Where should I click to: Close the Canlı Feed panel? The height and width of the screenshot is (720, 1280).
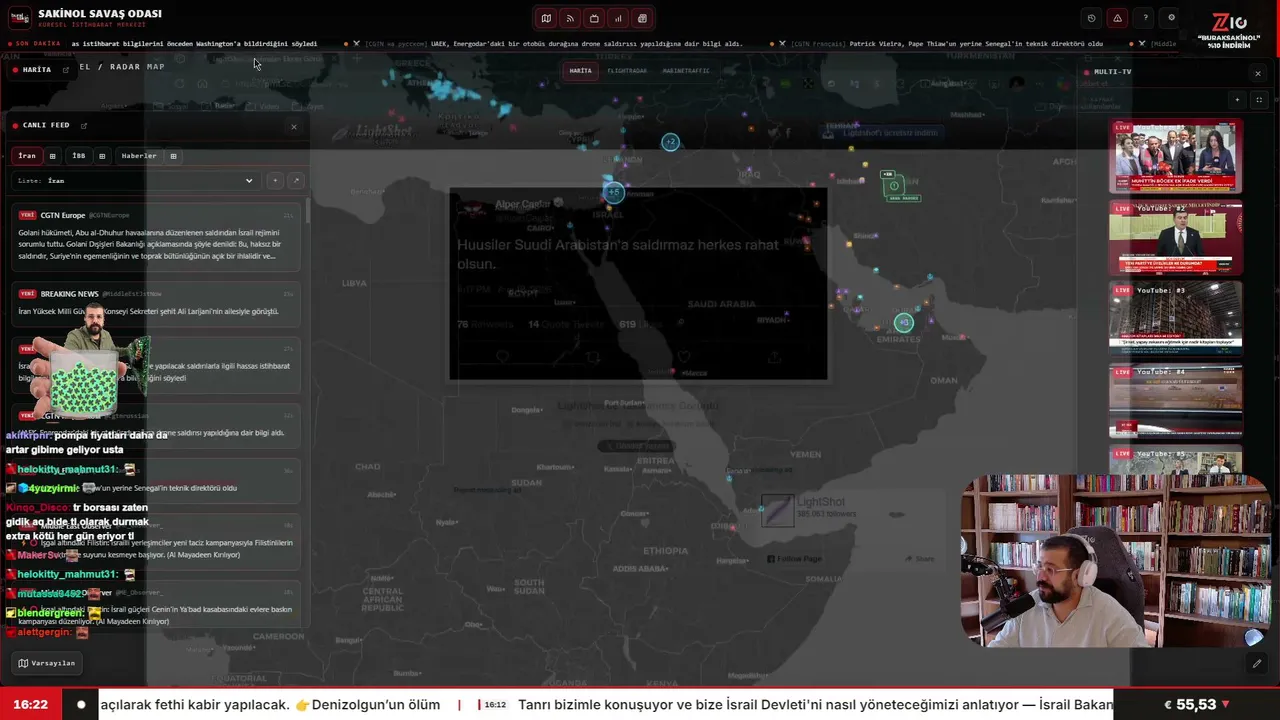click(294, 127)
